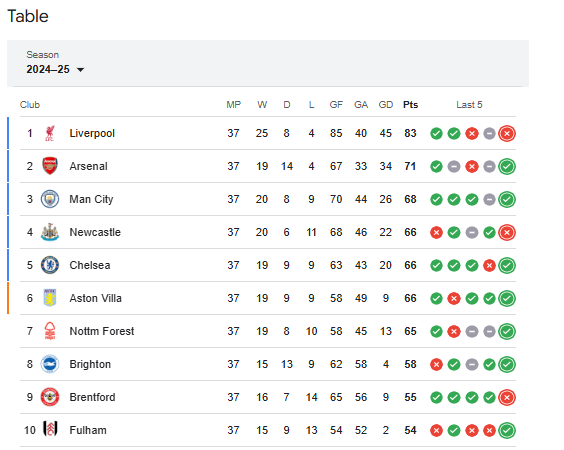Click the Brentford club crest
This screenshot has width=564, height=450.
pyautogui.click(x=50, y=397)
